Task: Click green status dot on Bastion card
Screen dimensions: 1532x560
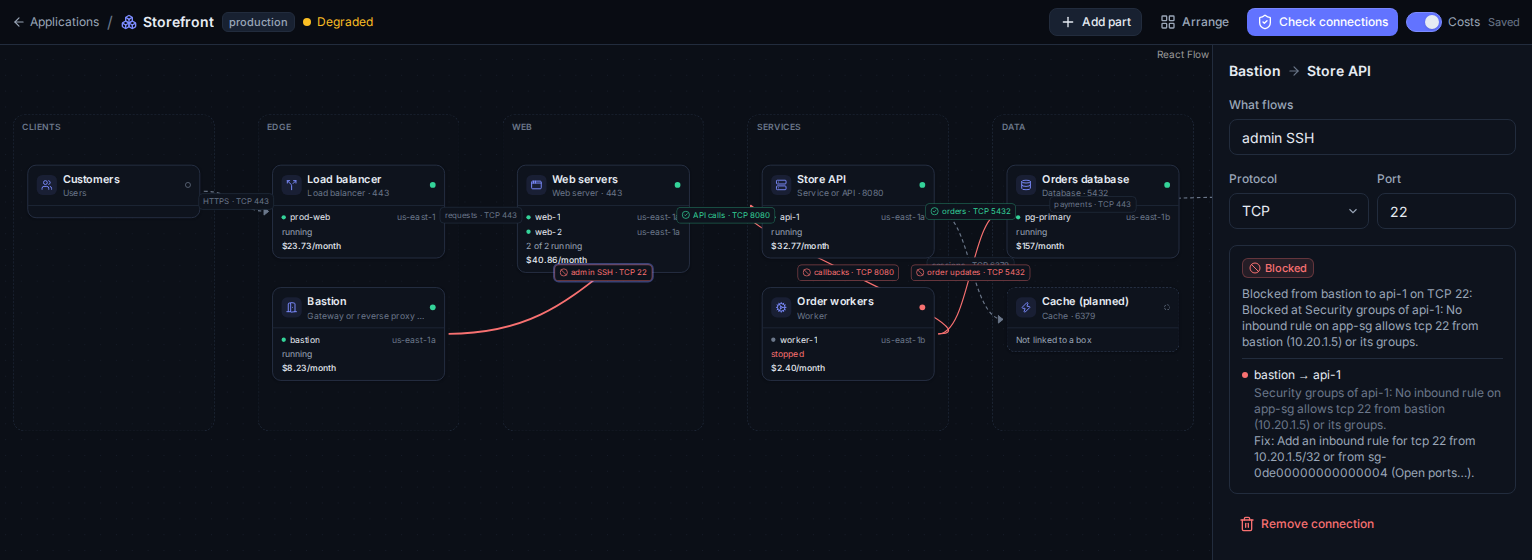Action: (432, 307)
